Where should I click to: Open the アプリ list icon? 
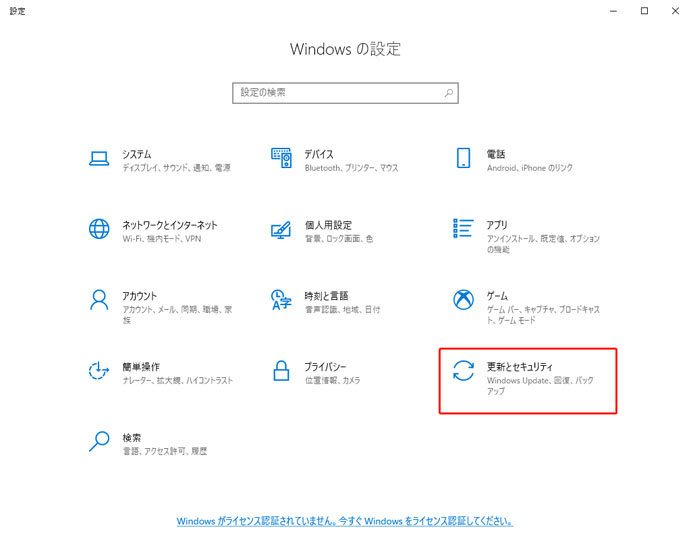coord(463,228)
